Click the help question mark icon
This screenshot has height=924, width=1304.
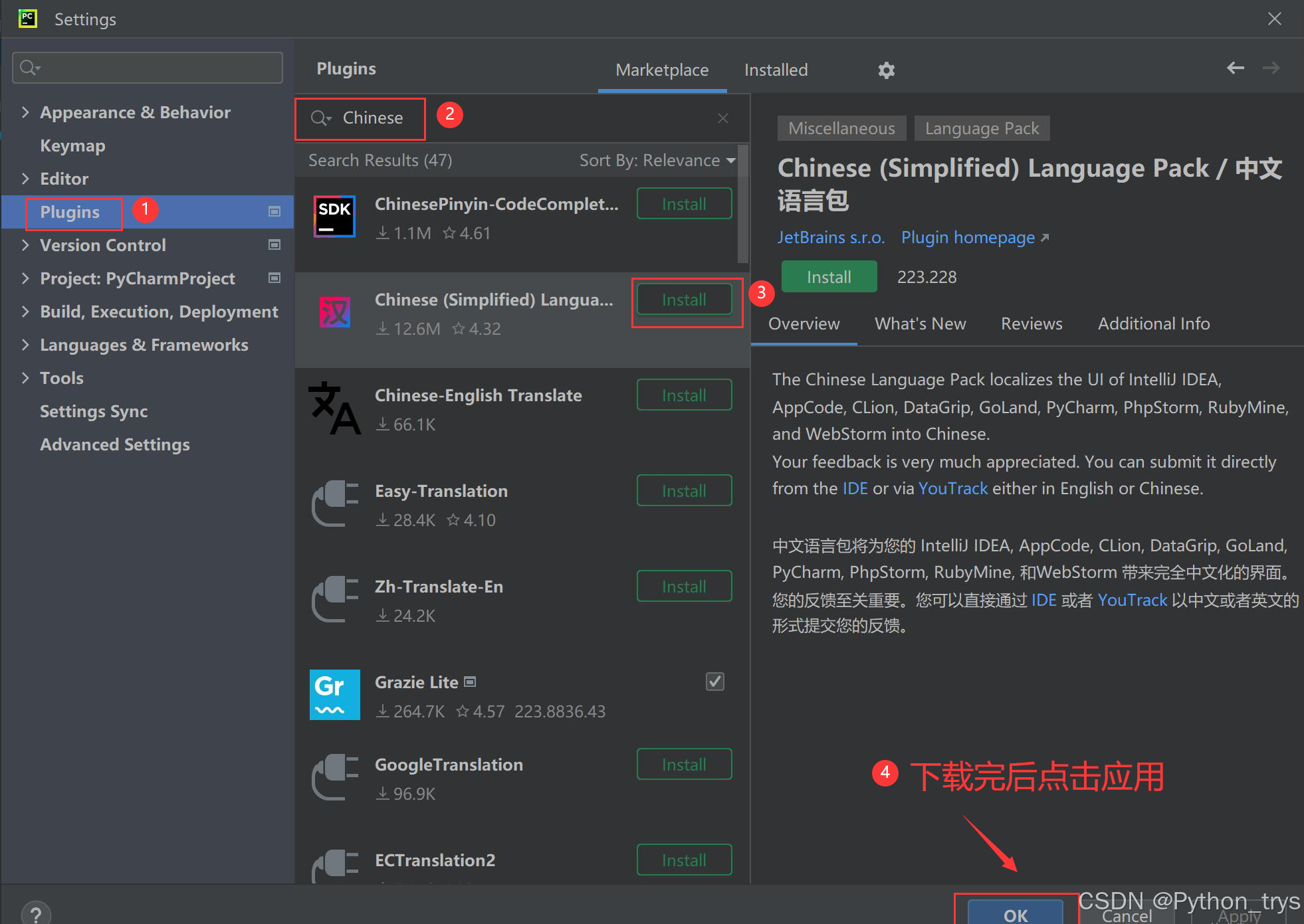[x=36, y=913]
